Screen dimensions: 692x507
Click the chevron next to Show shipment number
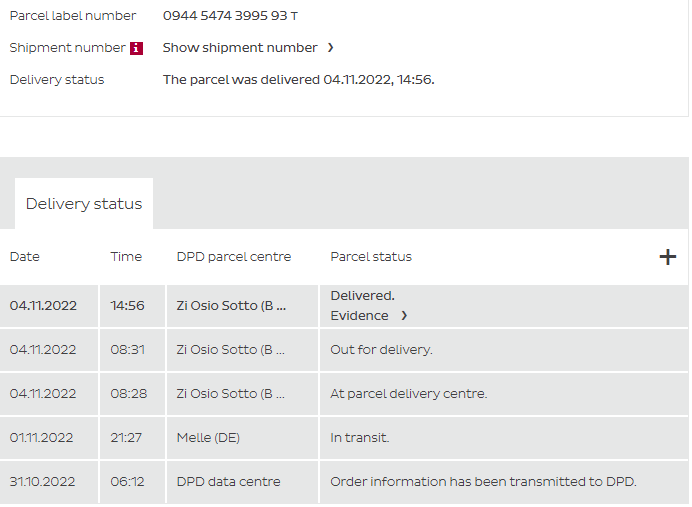point(331,48)
